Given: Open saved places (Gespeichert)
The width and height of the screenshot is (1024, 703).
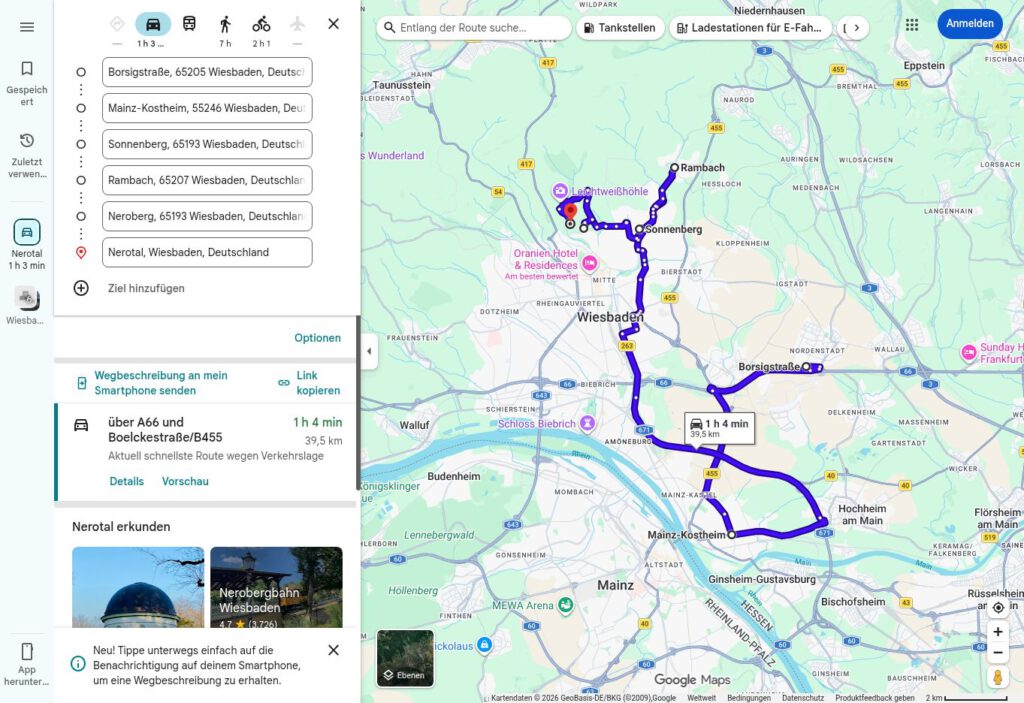Looking at the screenshot, I should click(x=27, y=83).
